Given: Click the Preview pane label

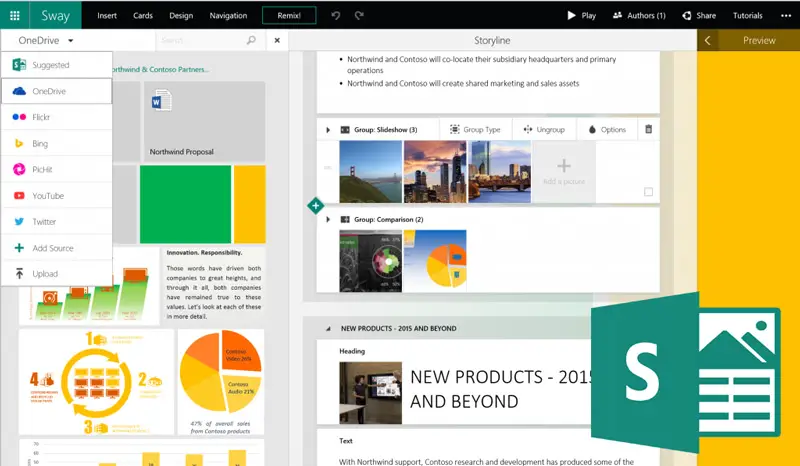Looking at the screenshot, I should [759, 40].
